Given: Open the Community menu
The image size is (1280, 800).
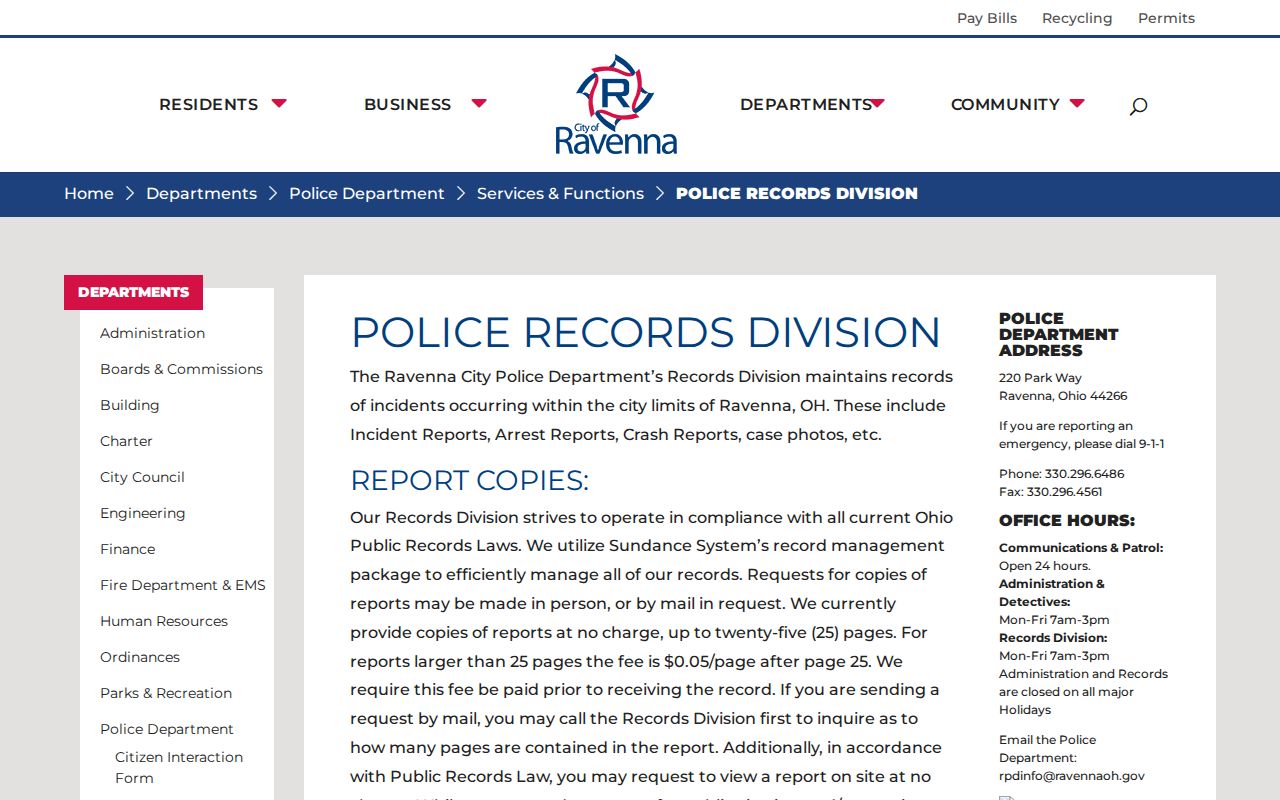Looking at the screenshot, I should (1005, 104).
